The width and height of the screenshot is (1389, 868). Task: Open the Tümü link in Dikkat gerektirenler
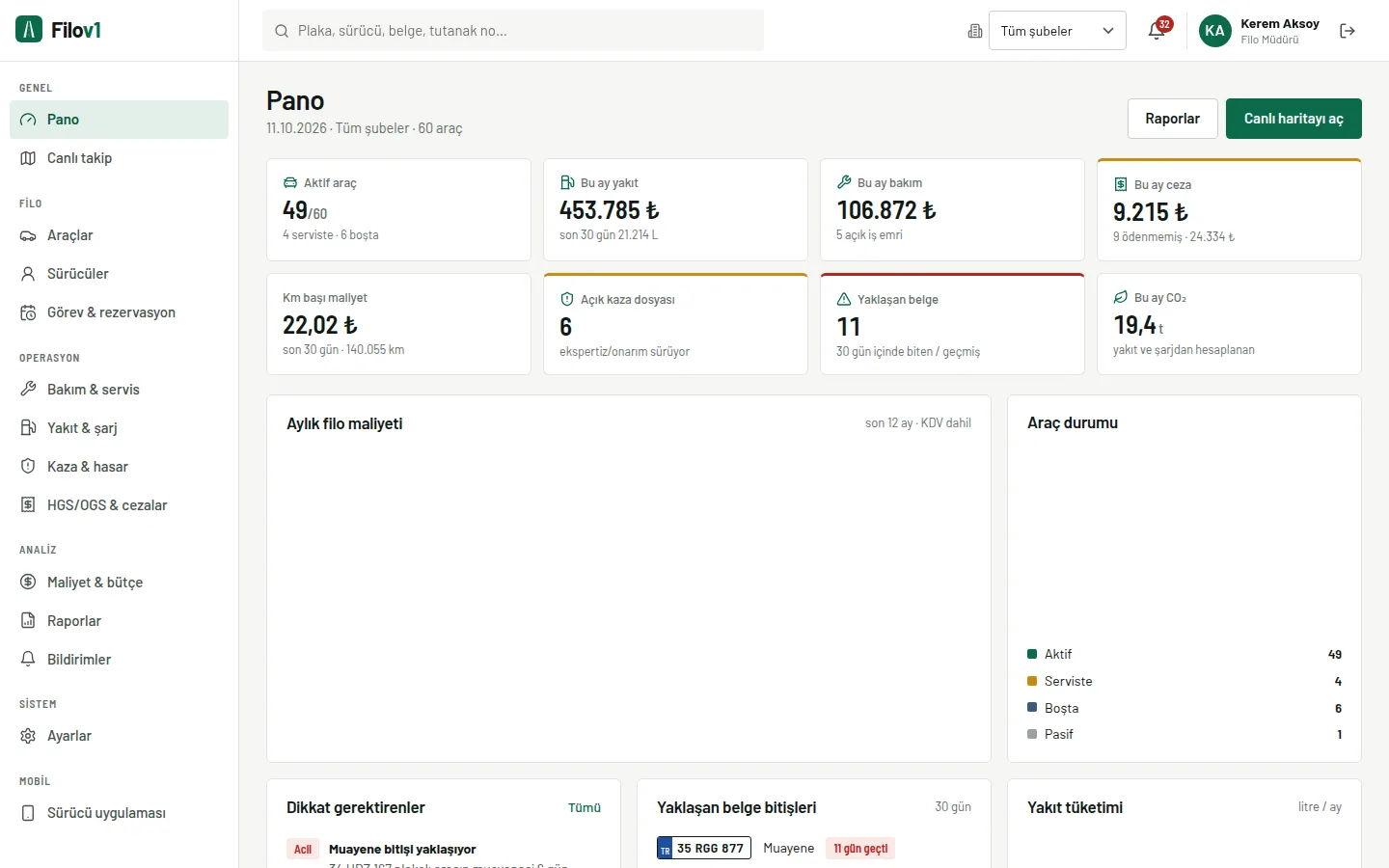[x=585, y=808]
